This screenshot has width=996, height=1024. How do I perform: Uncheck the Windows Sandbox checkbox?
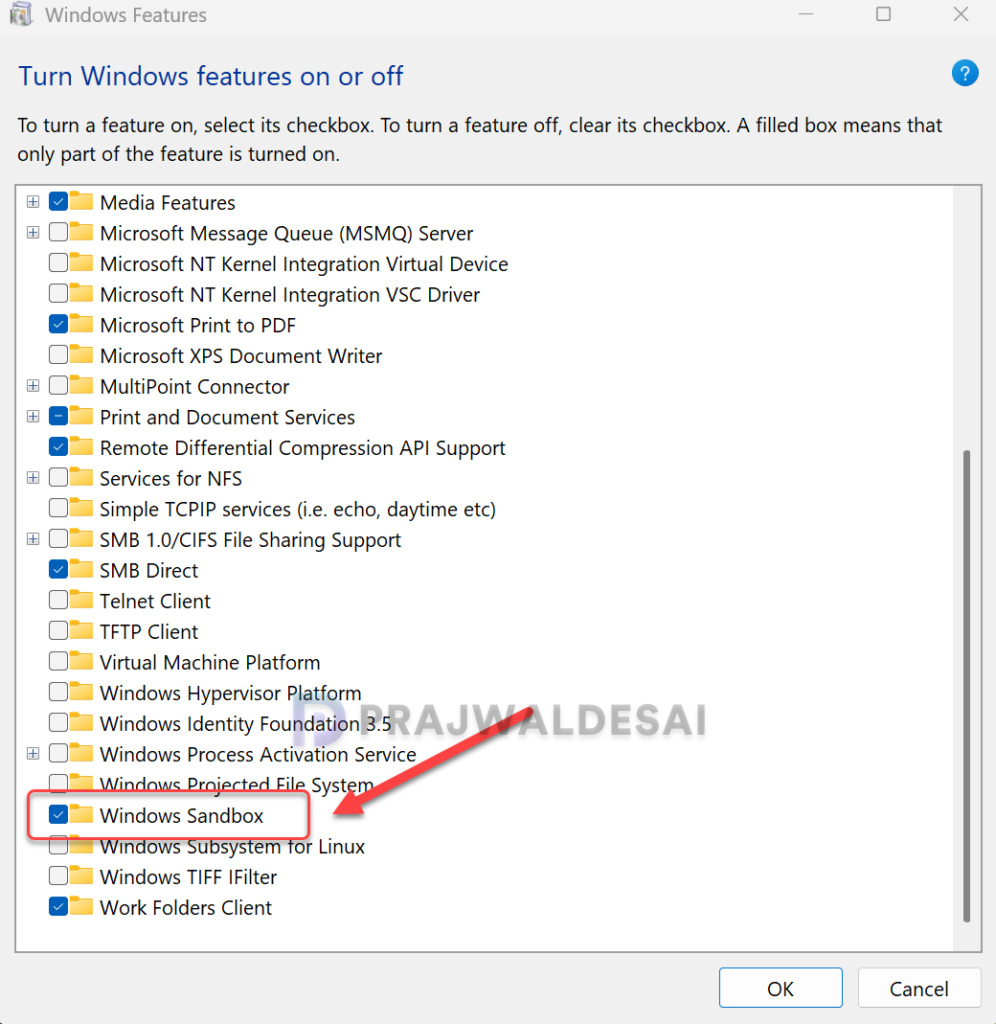pos(58,814)
